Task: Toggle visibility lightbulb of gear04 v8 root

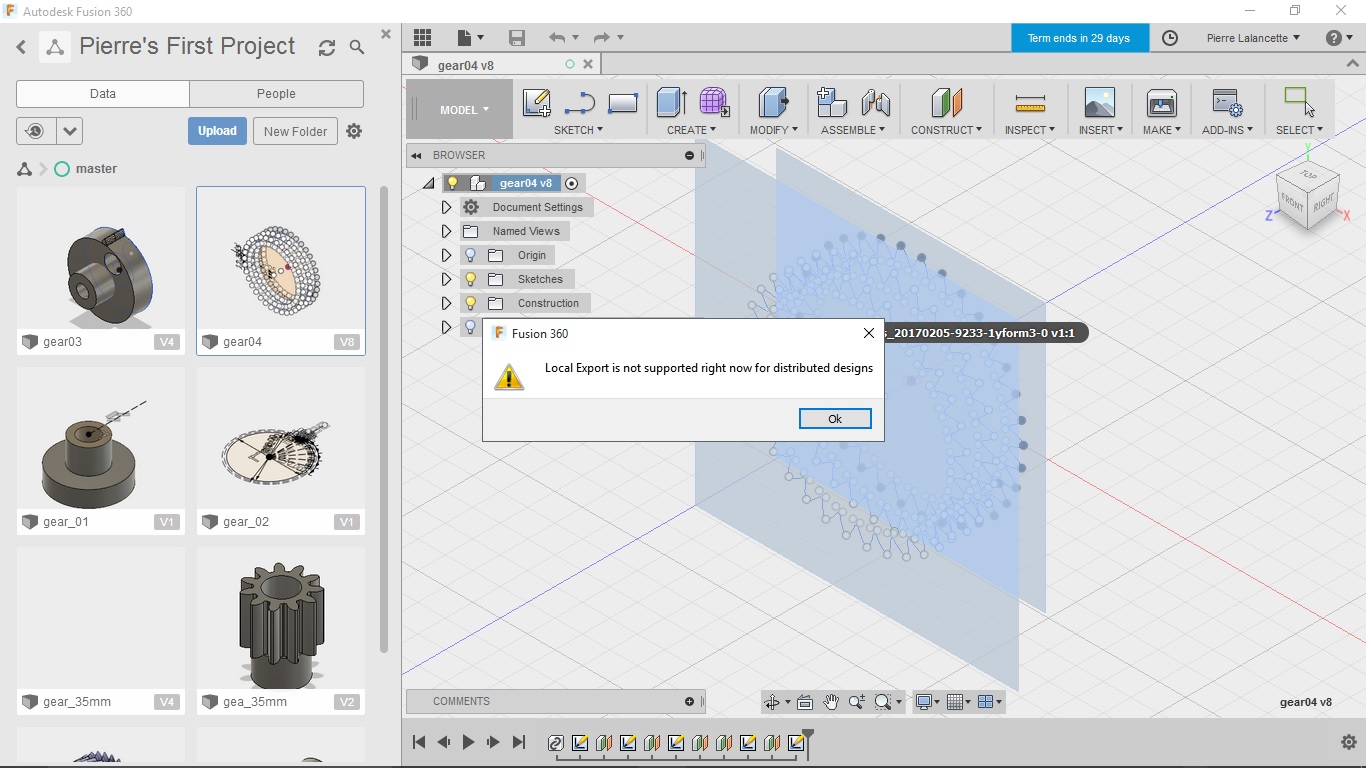Action: click(453, 183)
